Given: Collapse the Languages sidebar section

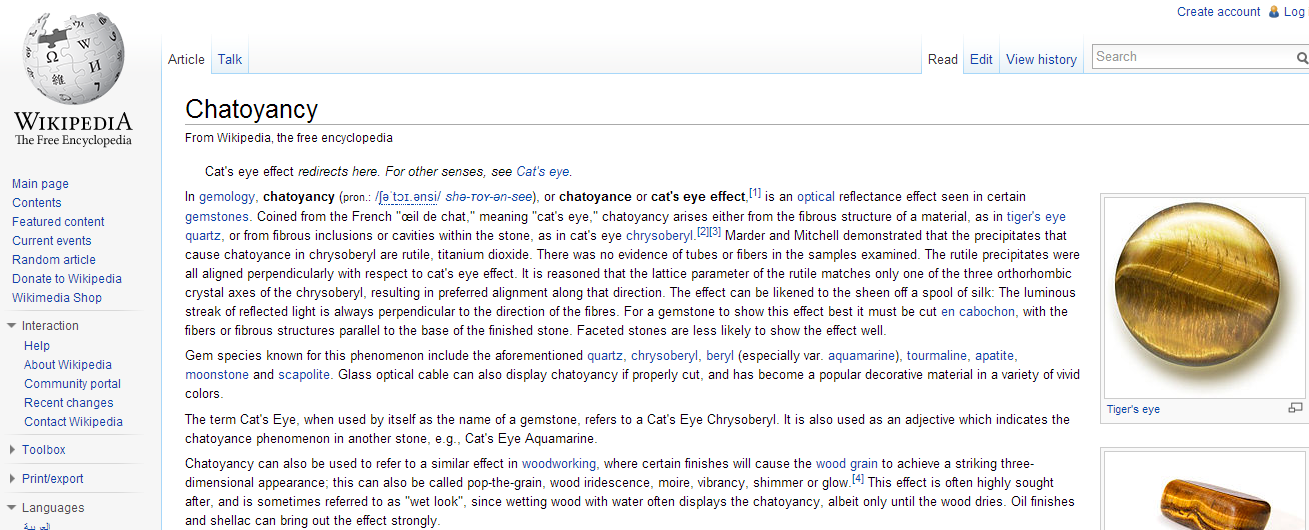Looking at the screenshot, I should click(x=12, y=508).
